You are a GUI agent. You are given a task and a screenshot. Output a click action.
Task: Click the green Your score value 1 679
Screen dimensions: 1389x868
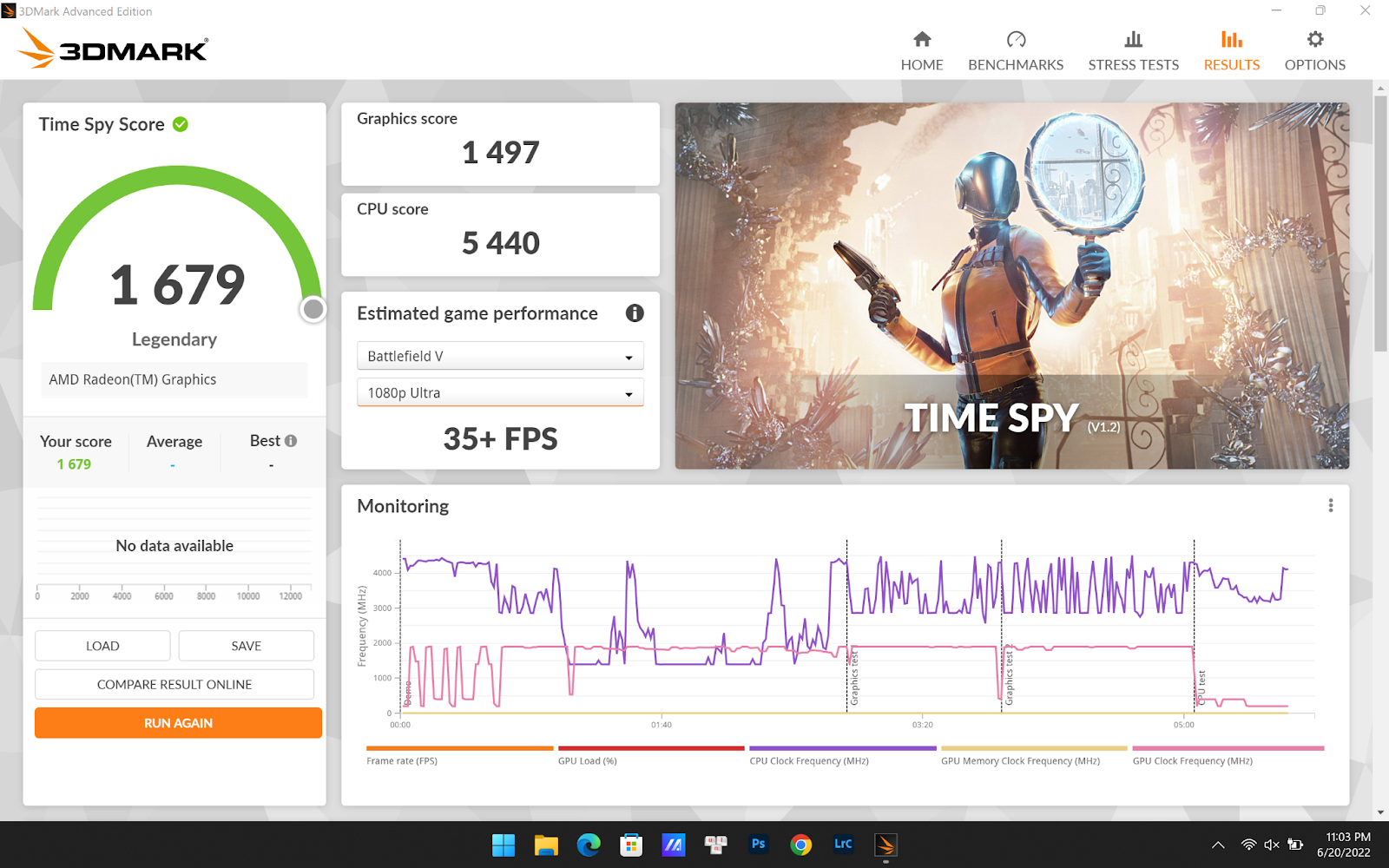click(x=74, y=464)
